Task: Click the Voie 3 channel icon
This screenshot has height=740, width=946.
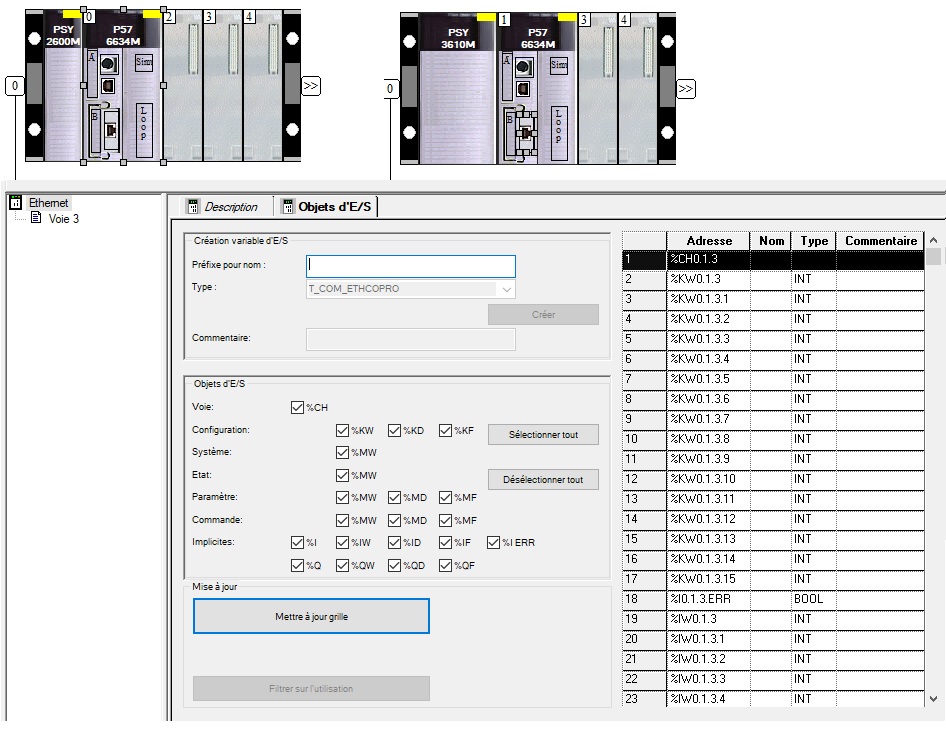Action: coord(36,218)
